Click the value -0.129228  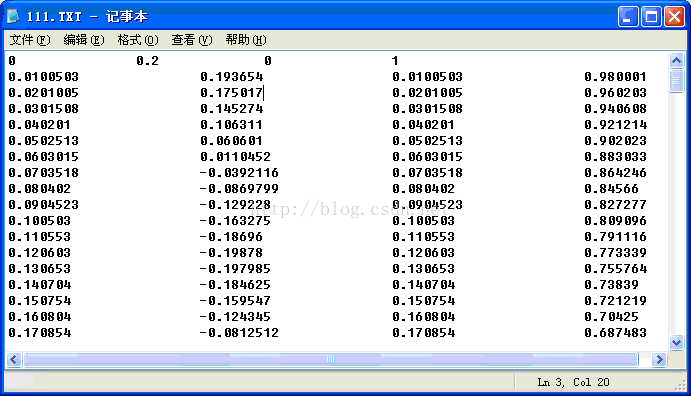pos(235,205)
